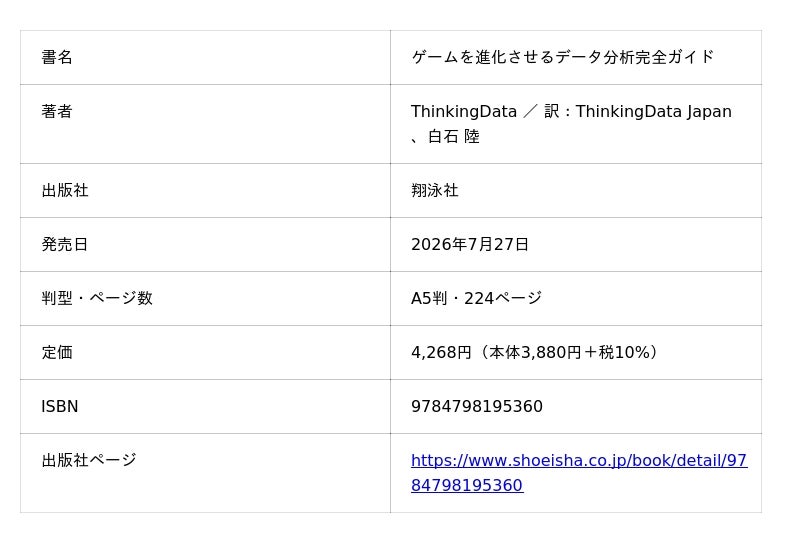Click the second line of the URL link
Viewport: 800px width, 543px height.
pos(467,485)
